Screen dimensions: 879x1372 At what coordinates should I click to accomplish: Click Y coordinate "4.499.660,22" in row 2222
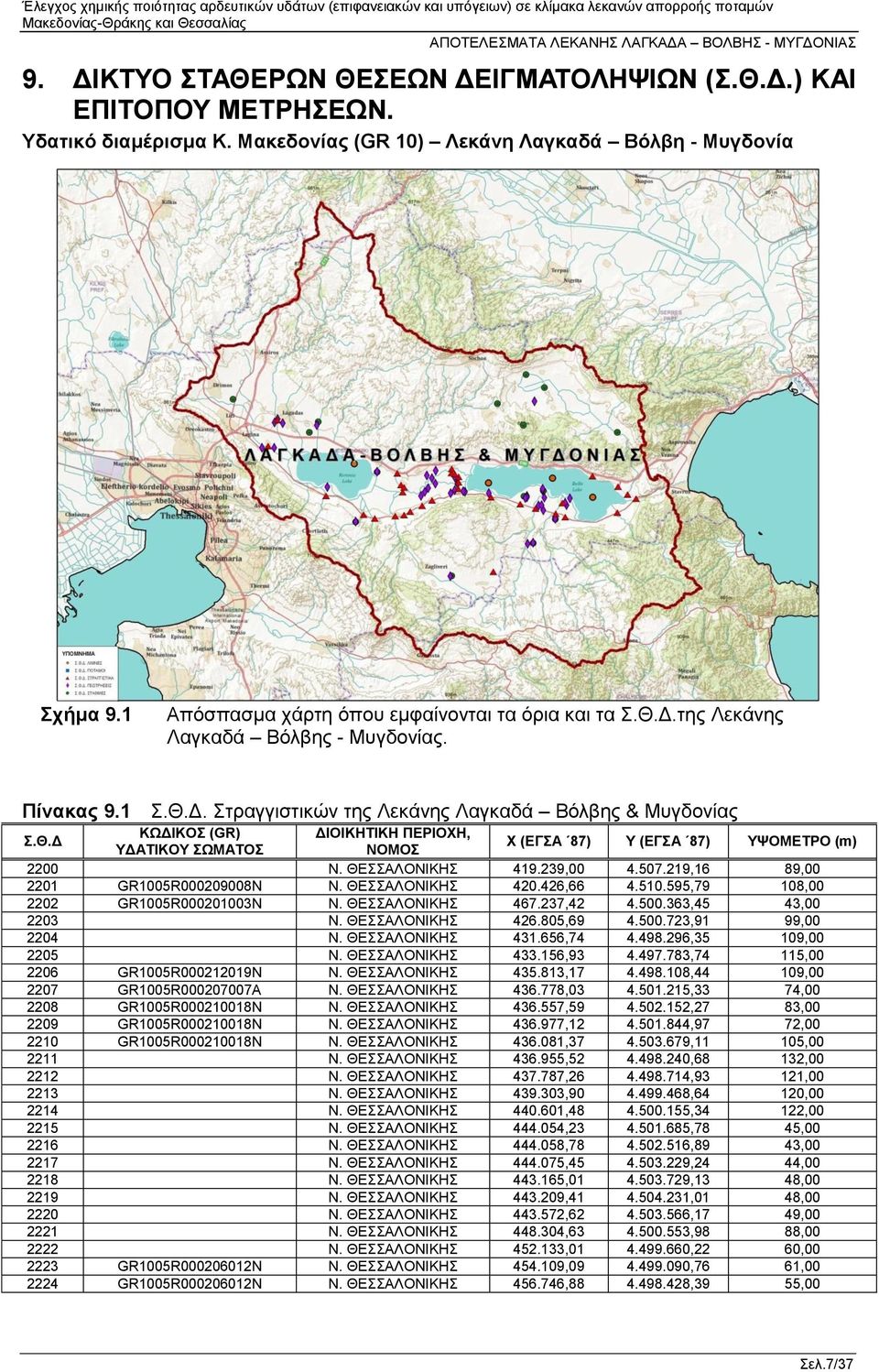coord(667,1249)
